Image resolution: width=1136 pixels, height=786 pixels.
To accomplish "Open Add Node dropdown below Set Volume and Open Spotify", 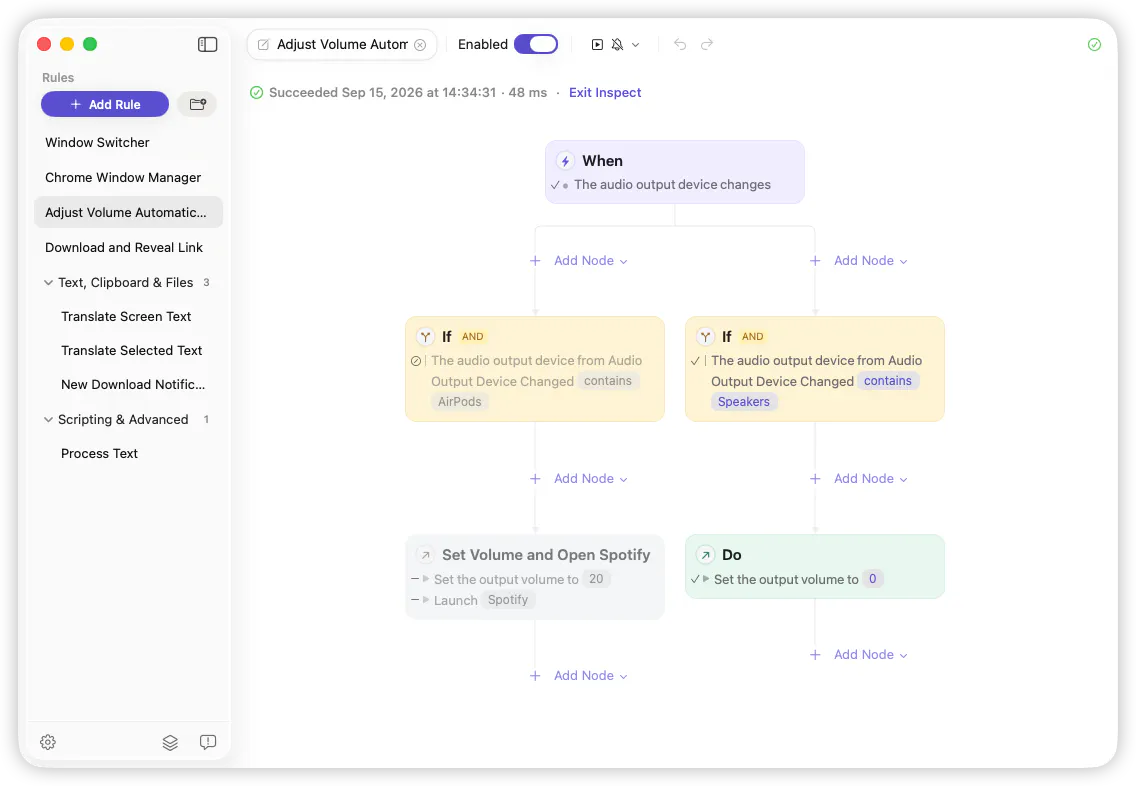I will click(x=590, y=676).
